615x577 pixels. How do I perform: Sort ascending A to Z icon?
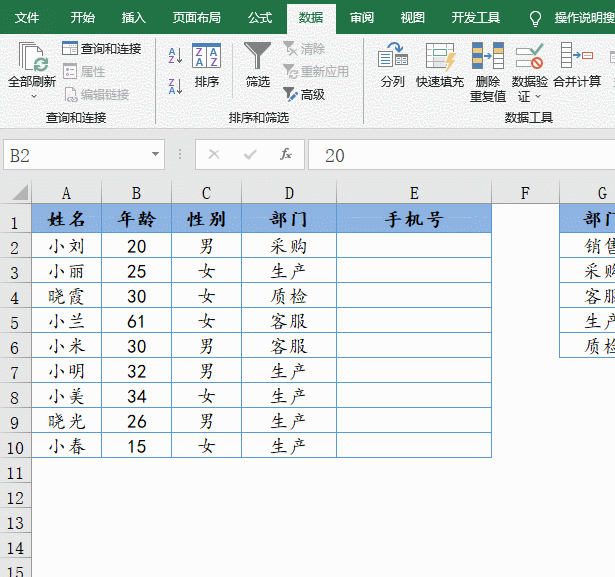click(x=175, y=55)
